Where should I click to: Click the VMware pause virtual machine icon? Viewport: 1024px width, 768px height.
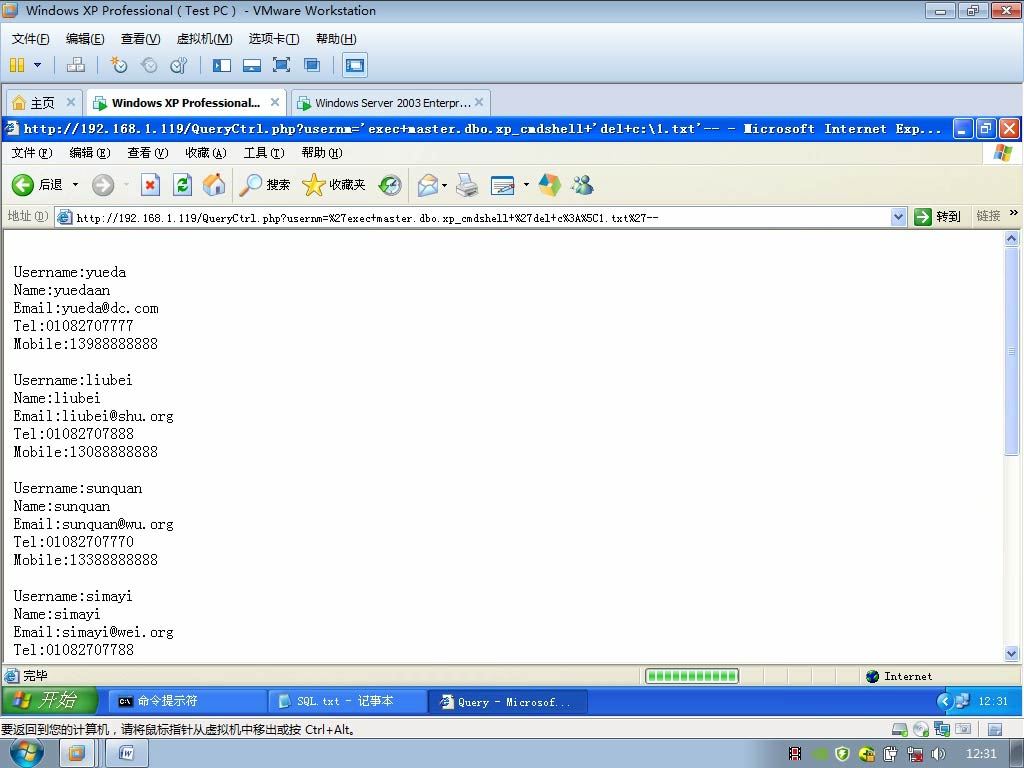pyautogui.click(x=18, y=65)
